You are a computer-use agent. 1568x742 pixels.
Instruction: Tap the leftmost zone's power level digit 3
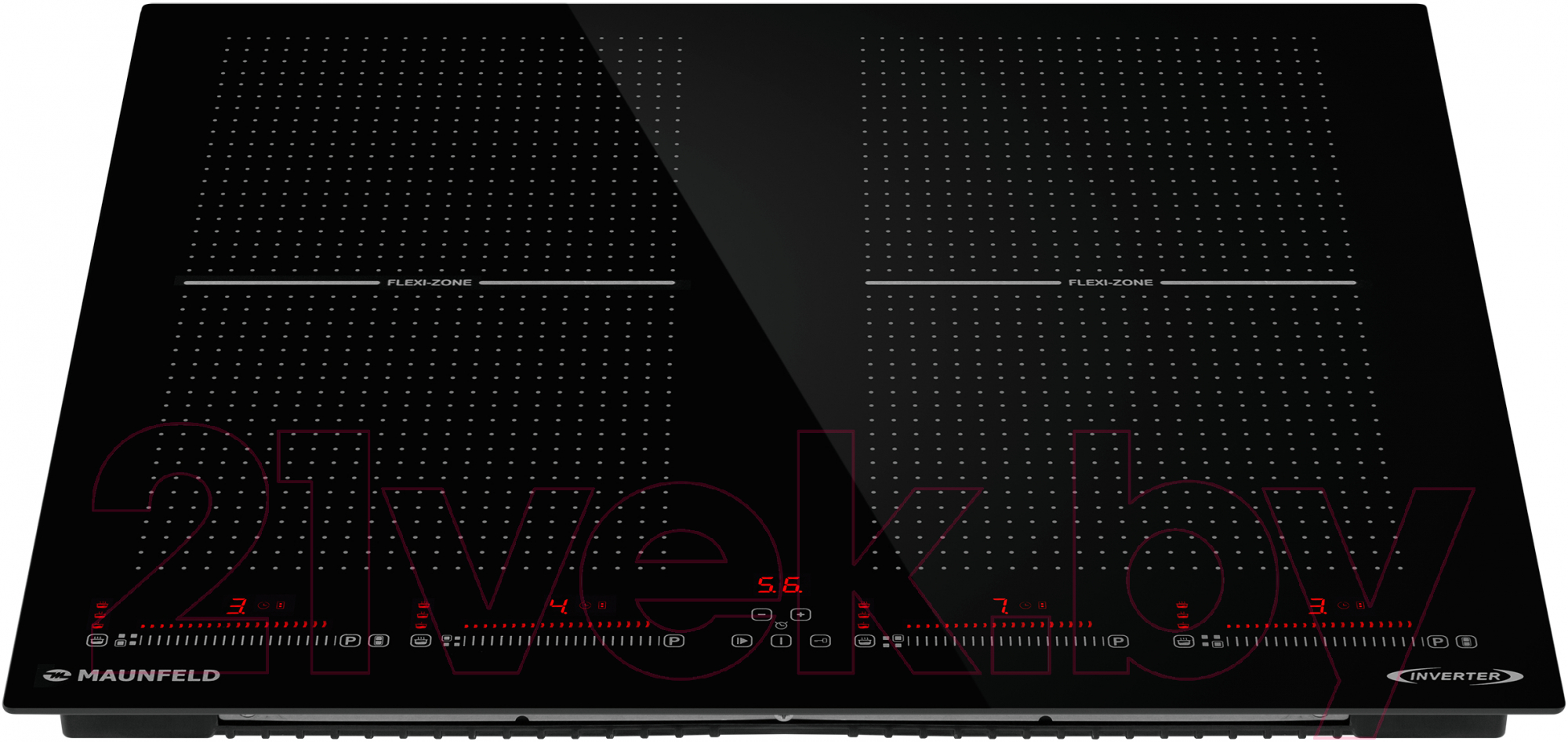pos(238,606)
